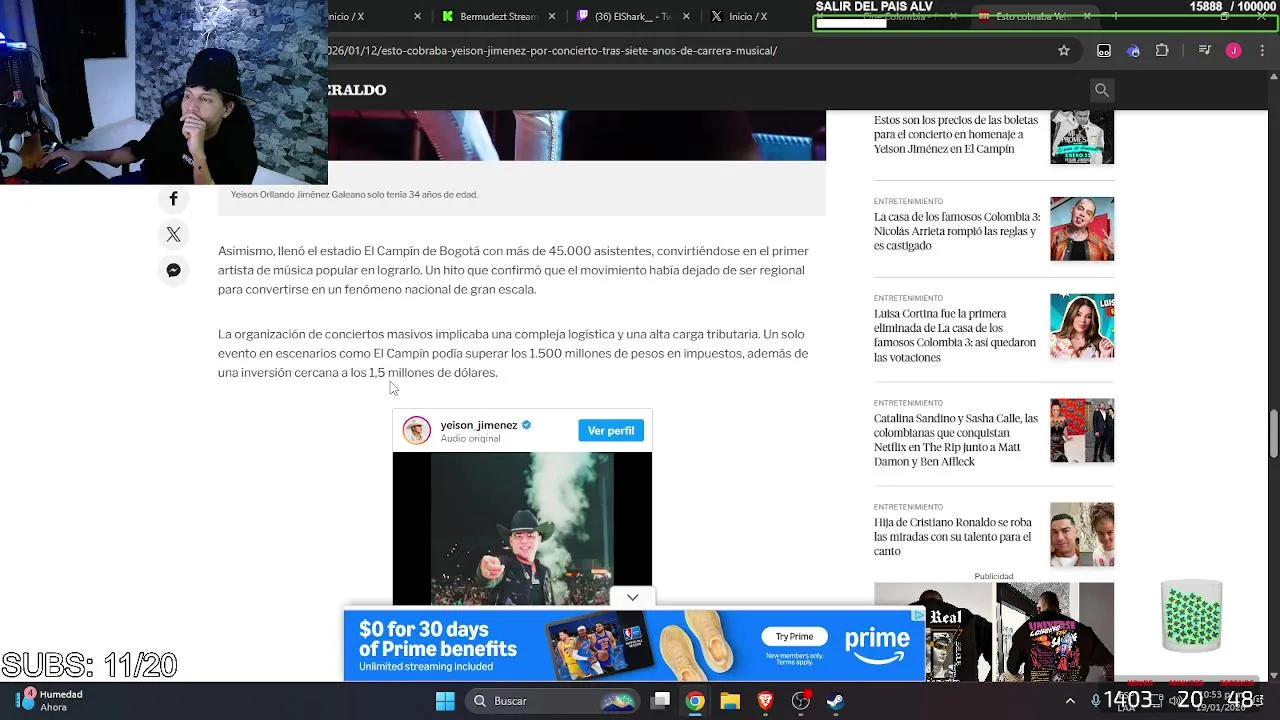1280x720 pixels.
Task: Open article Catalina Sandino y Sasha Calle
Action: (956, 440)
